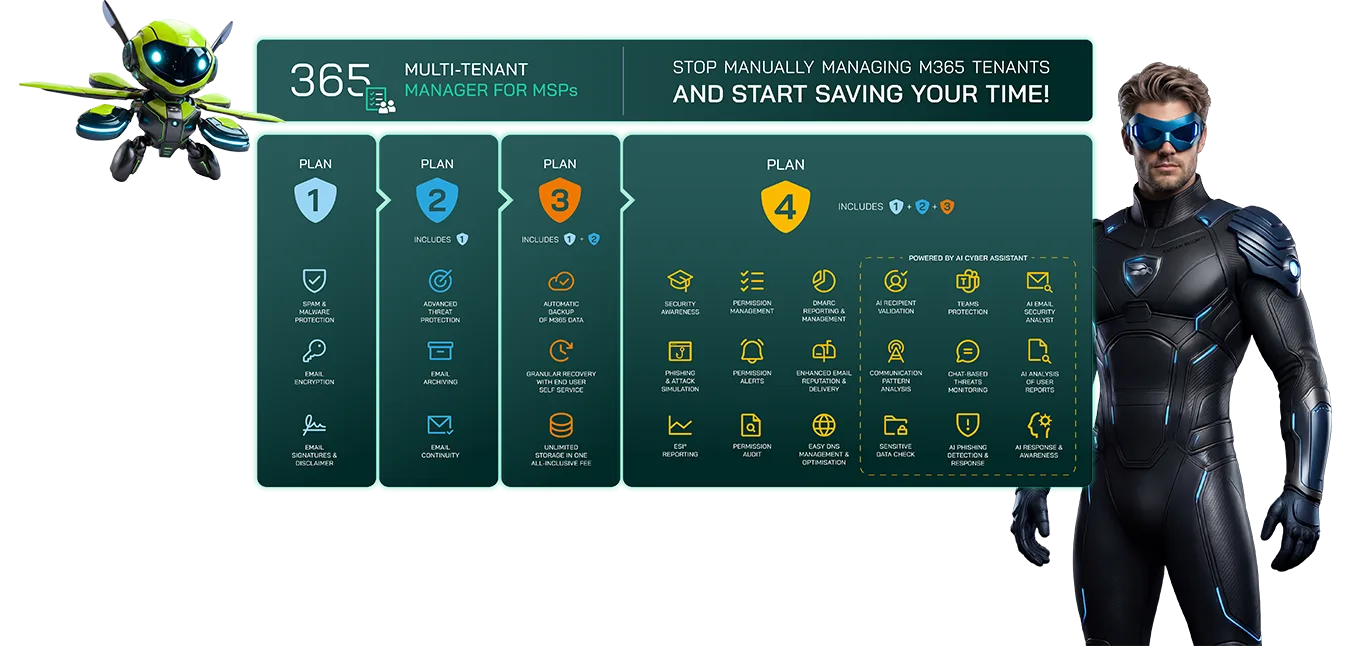
Task: Click 'AND START SAVING YOUR TIME!' headline
Action: (861, 95)
